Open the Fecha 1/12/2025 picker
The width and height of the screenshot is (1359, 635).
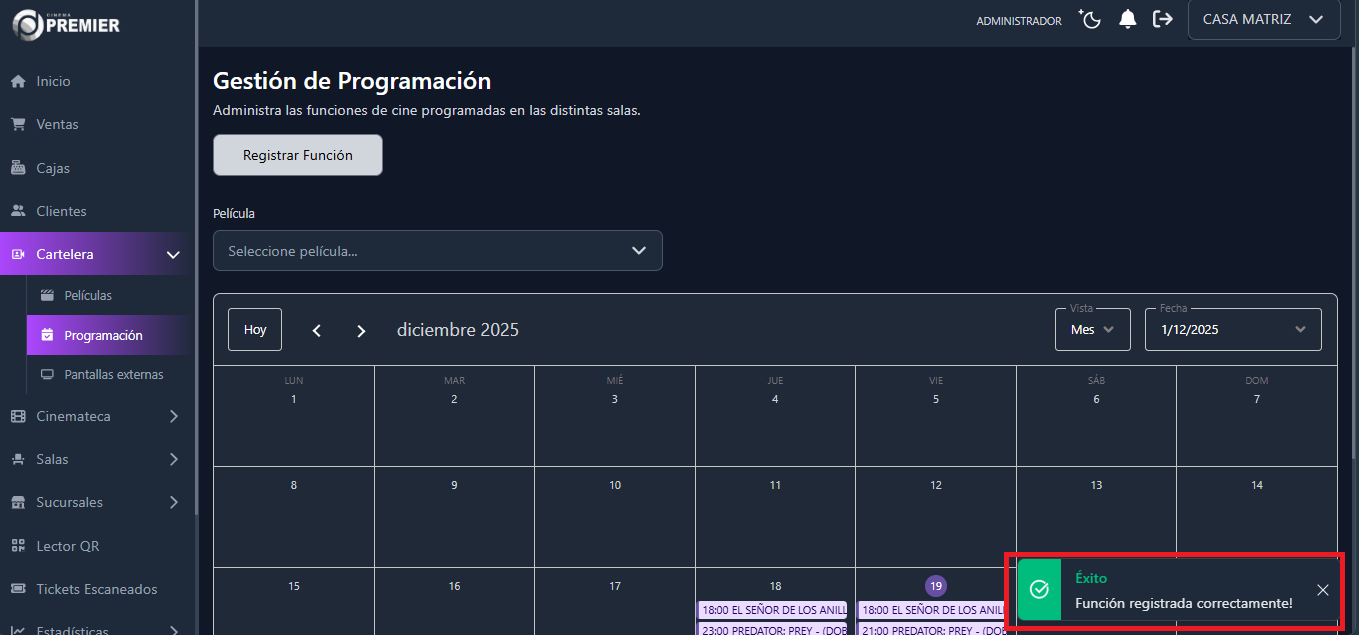(x=1232, y=329)
